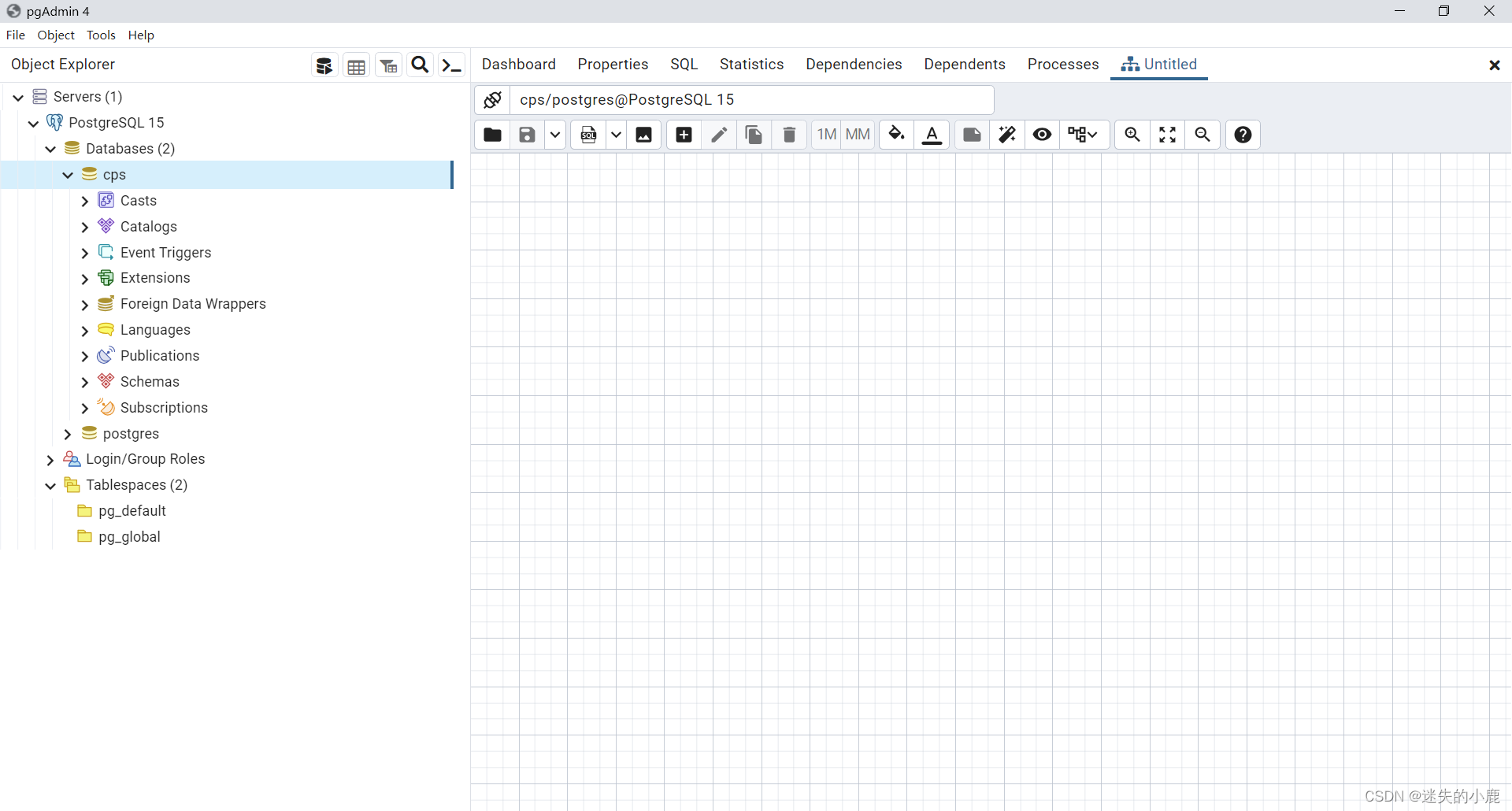Click the Drop Table trash icon
Screen dimensions: 1512x811
tap(789, 135)
